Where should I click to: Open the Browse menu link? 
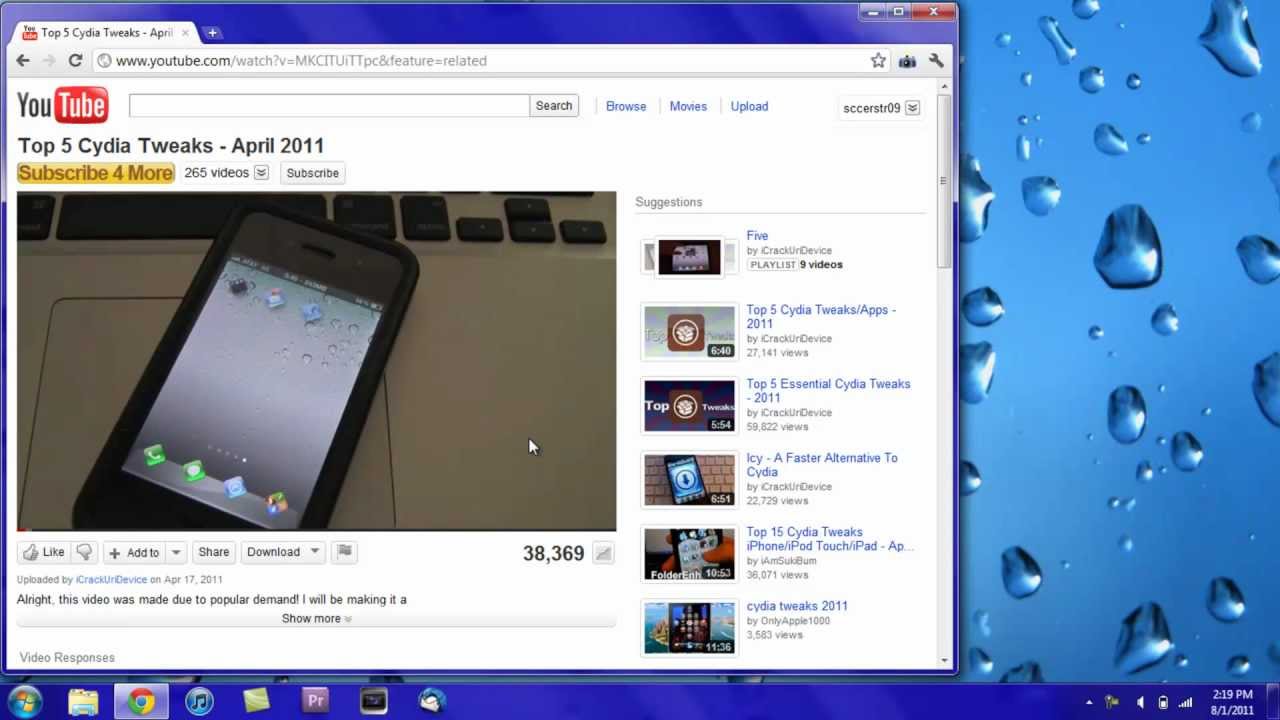626,106
